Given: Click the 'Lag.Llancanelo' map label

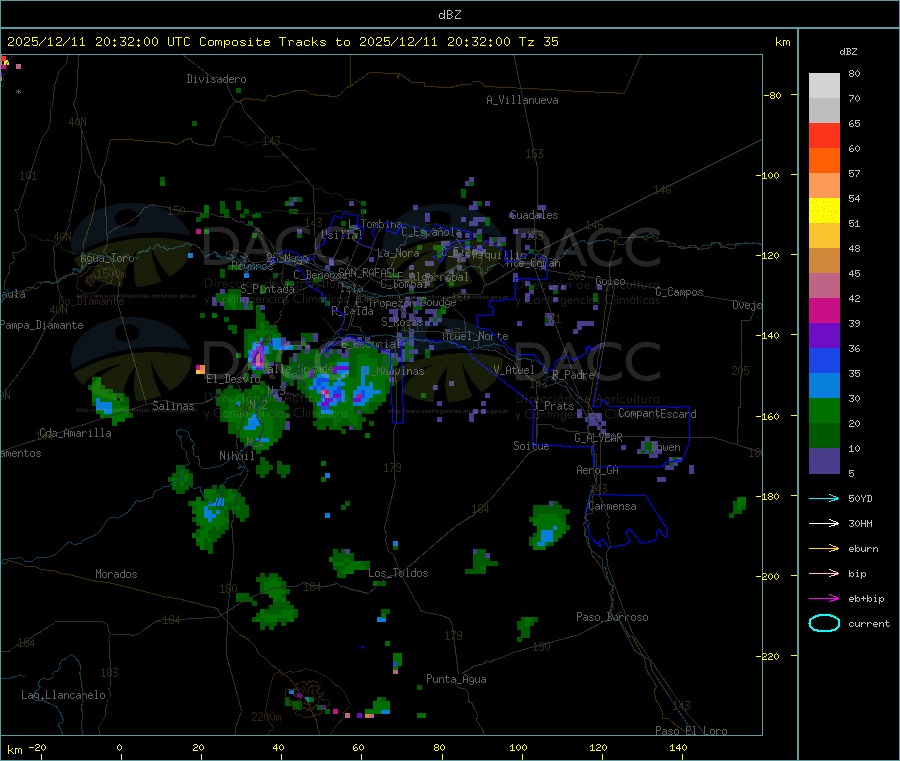Looking at the screenshot, I should click(63, 695).
